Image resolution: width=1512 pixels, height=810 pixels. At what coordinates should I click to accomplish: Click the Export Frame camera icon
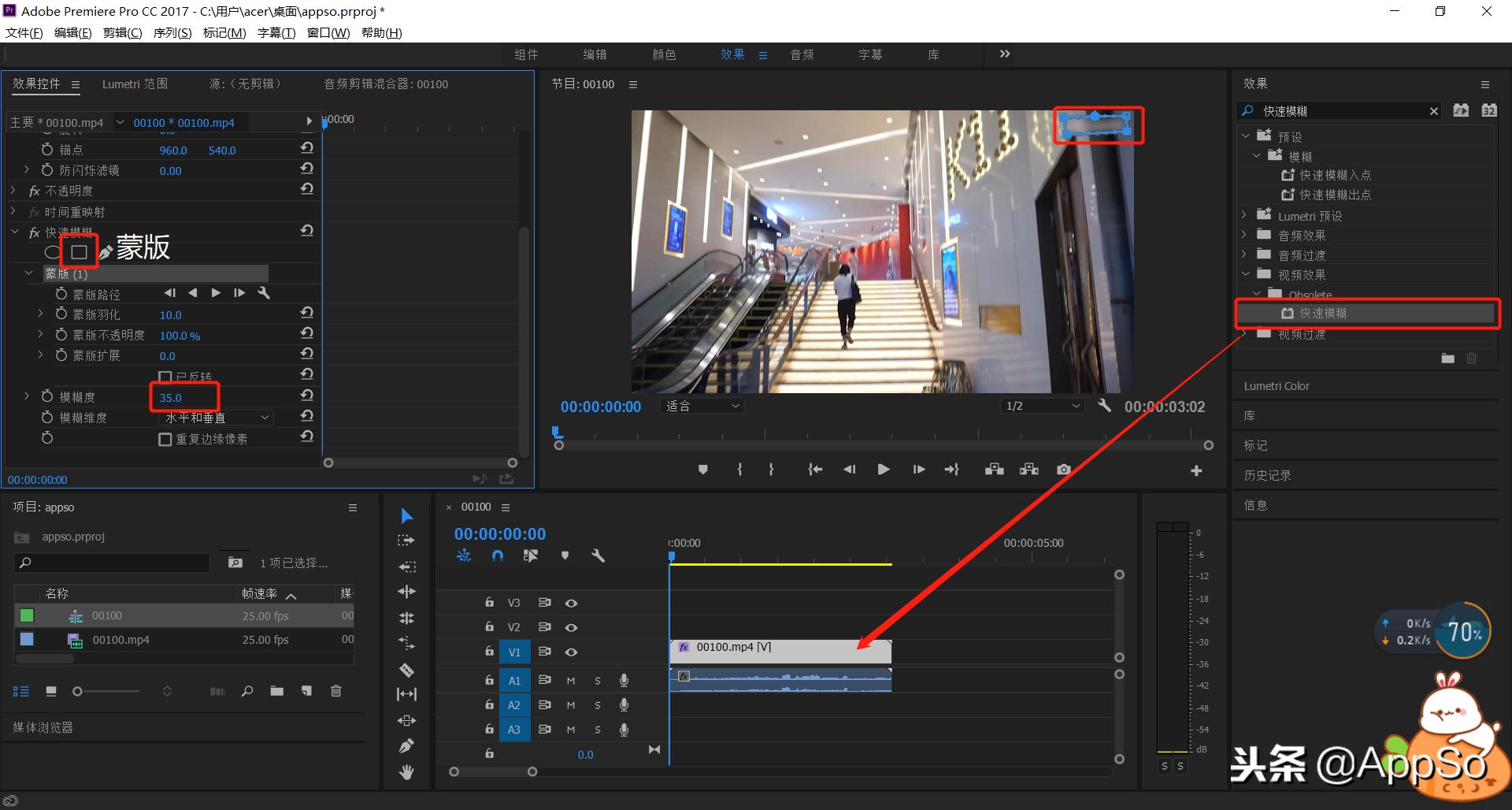pyautogui.click(x=1063, y=470)
